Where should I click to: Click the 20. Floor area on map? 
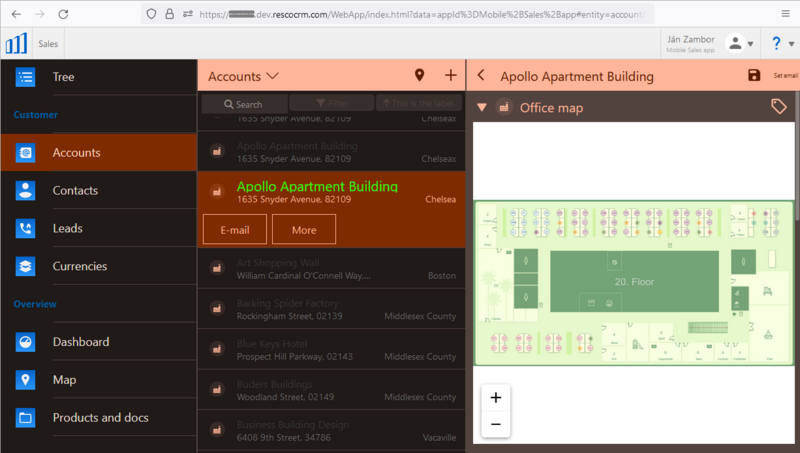[634, 282]
